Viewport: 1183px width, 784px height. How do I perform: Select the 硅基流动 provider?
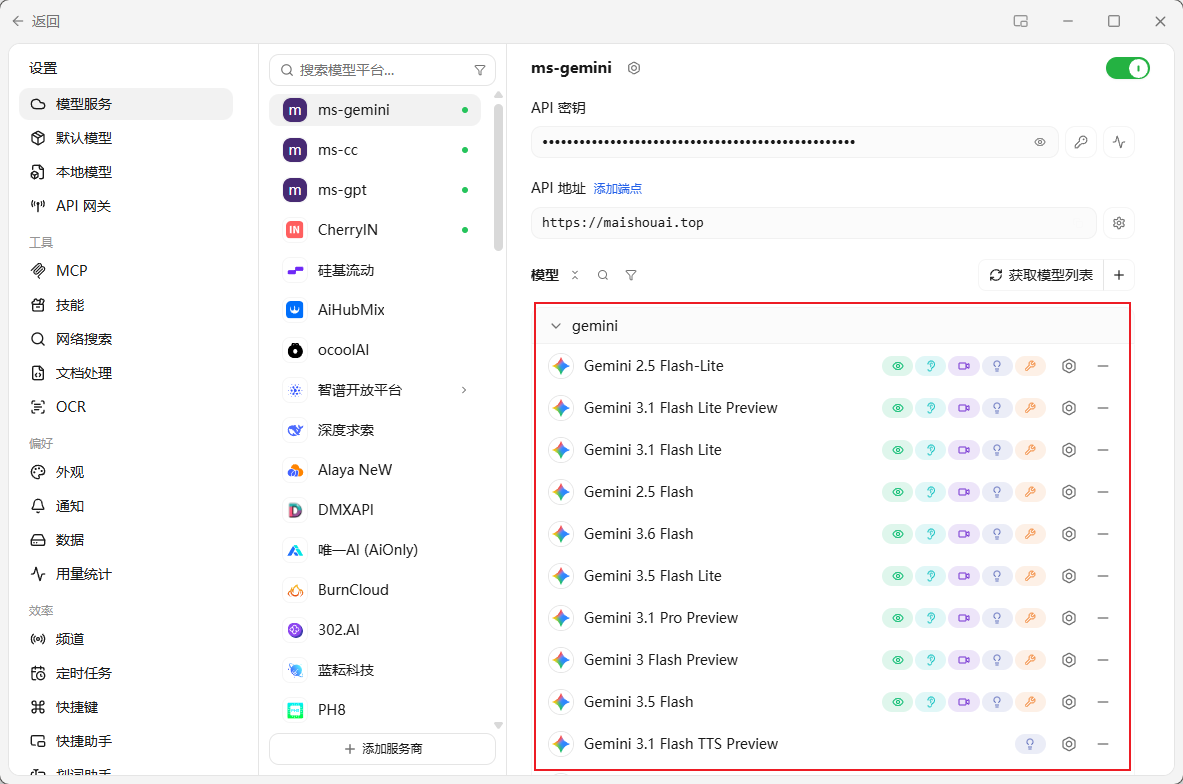375,270
